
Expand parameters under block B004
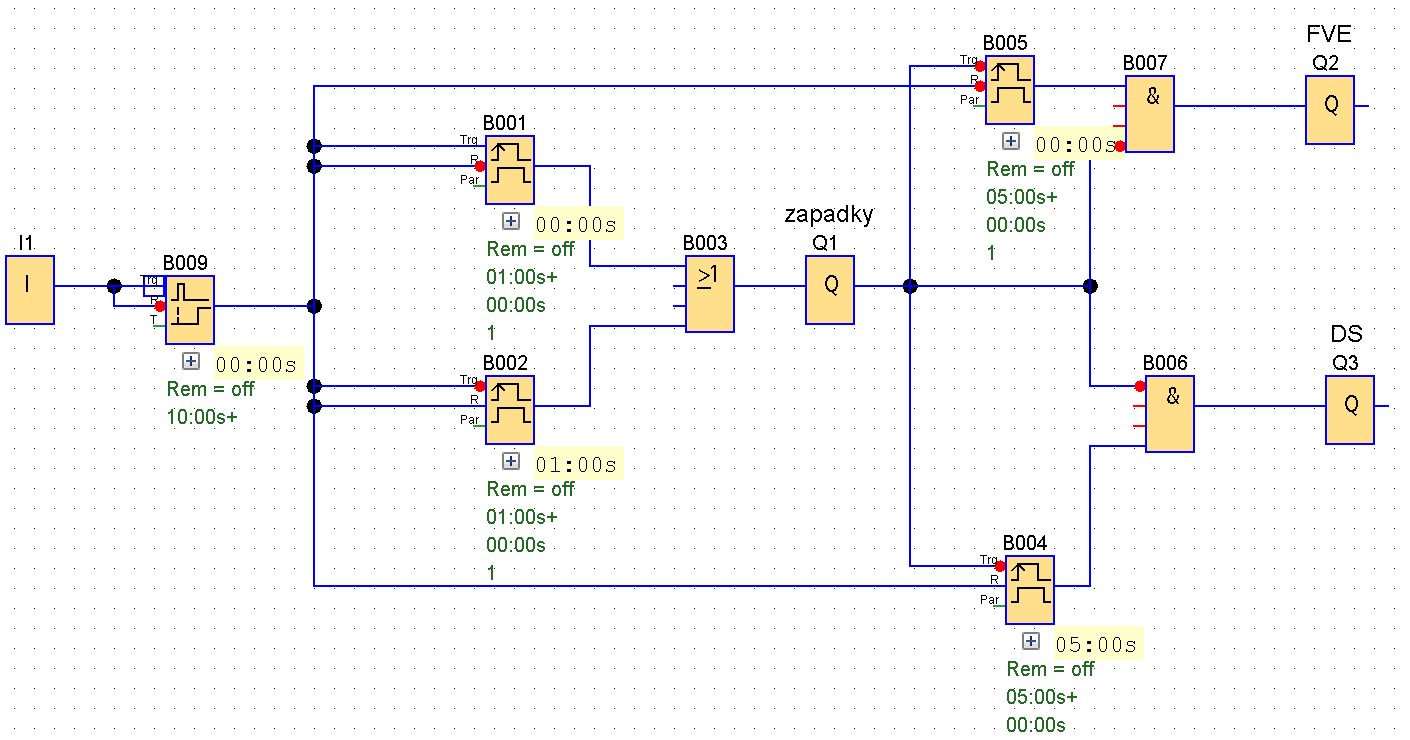click(x=1031, y=642)
